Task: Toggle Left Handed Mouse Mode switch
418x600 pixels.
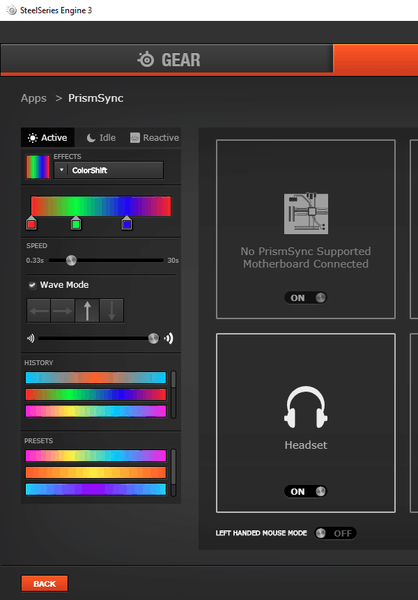Action: tap(335, 533)
